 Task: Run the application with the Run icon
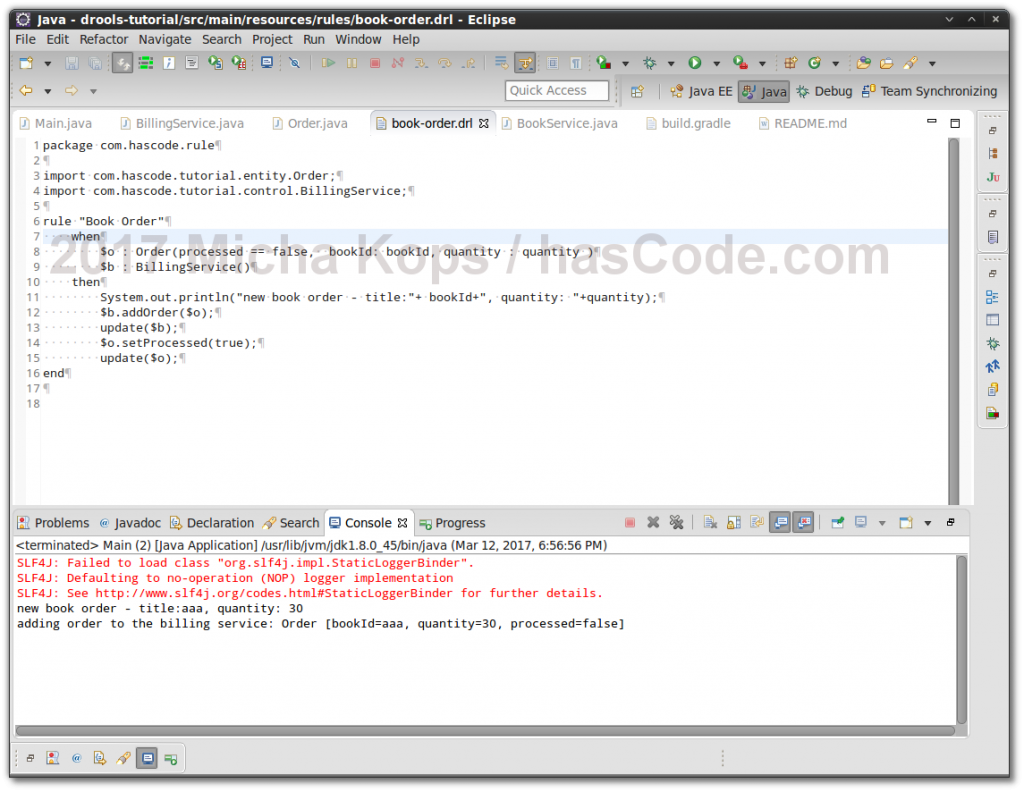point(695,62)
